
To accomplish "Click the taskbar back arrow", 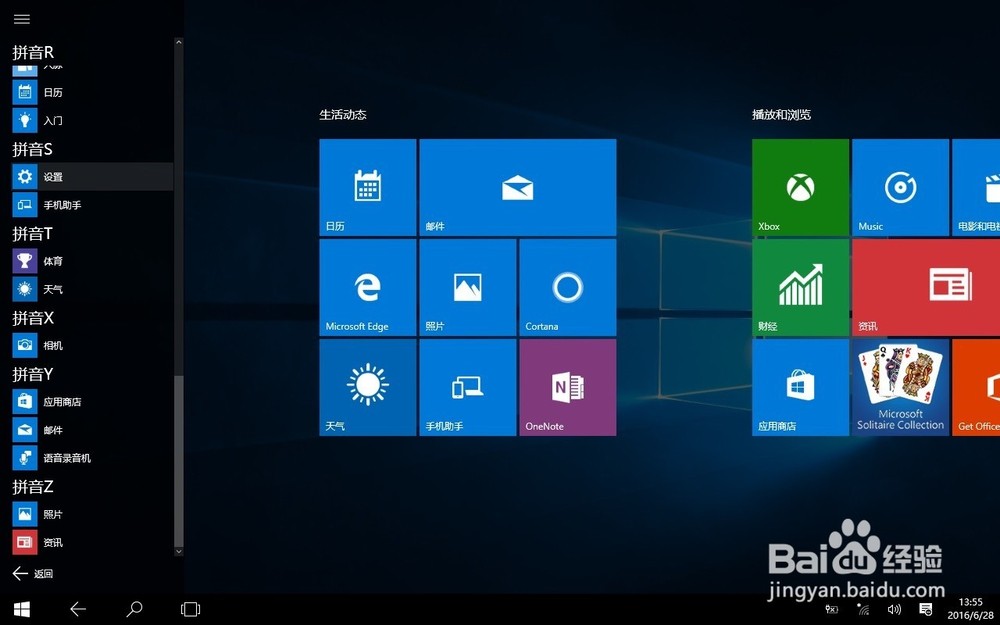I will (78, 609).
